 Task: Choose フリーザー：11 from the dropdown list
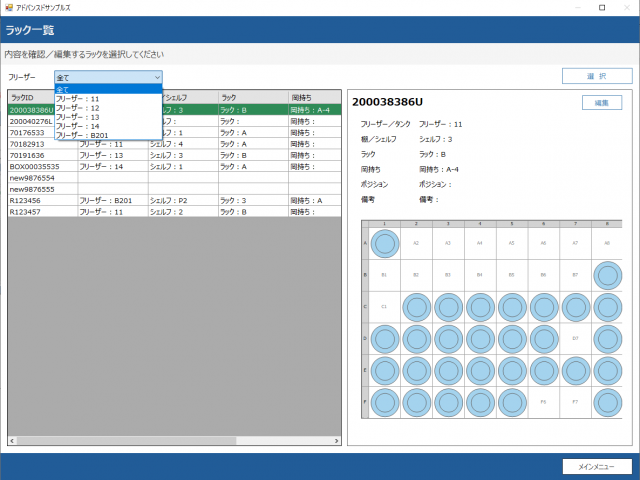pyautogui.click(x=78, y=99)
